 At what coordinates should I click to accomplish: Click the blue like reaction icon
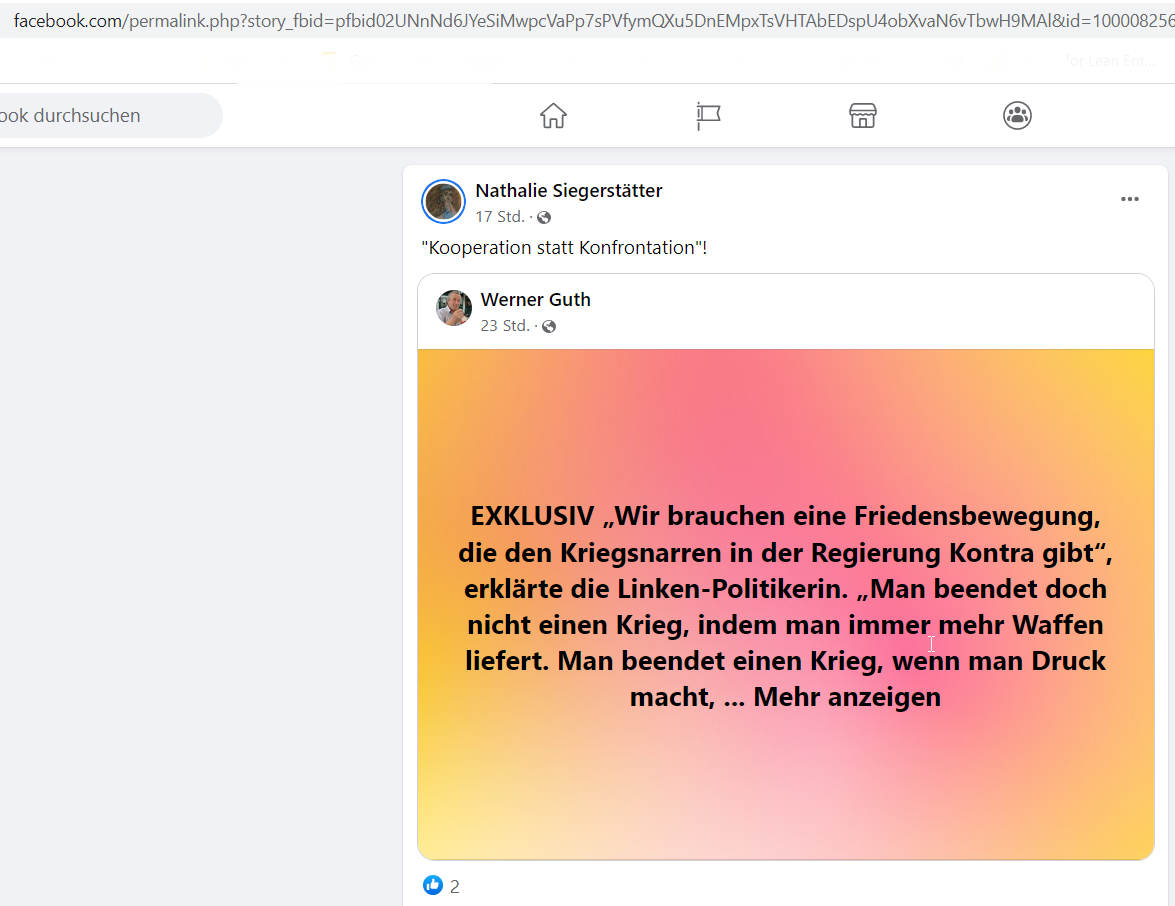coord(433,885)
